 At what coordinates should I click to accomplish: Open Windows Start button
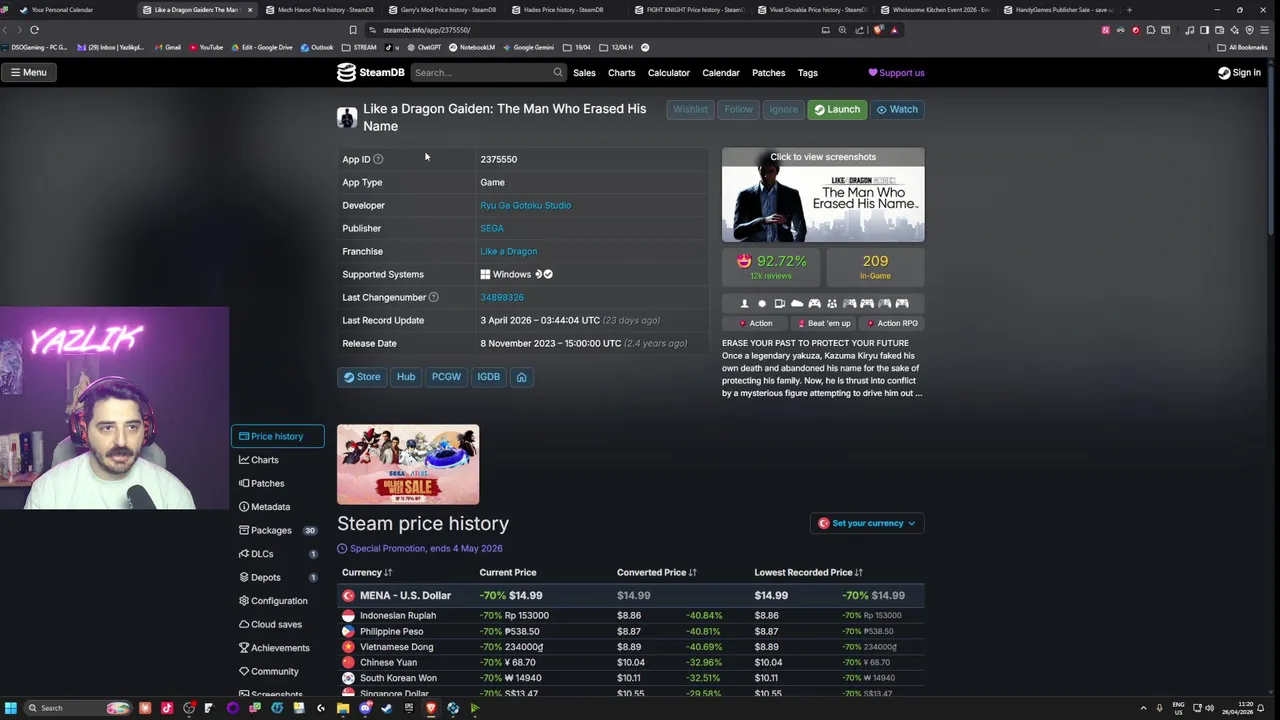point(10,708)
